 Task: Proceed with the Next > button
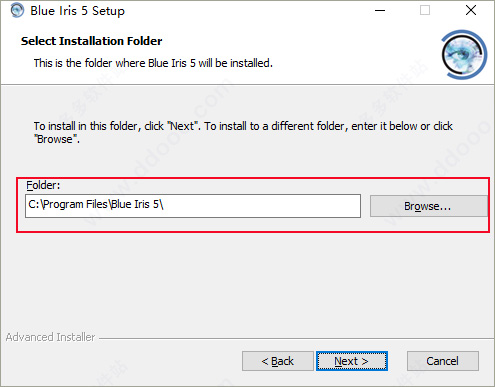pyautogui.click(x=352, y=361)
